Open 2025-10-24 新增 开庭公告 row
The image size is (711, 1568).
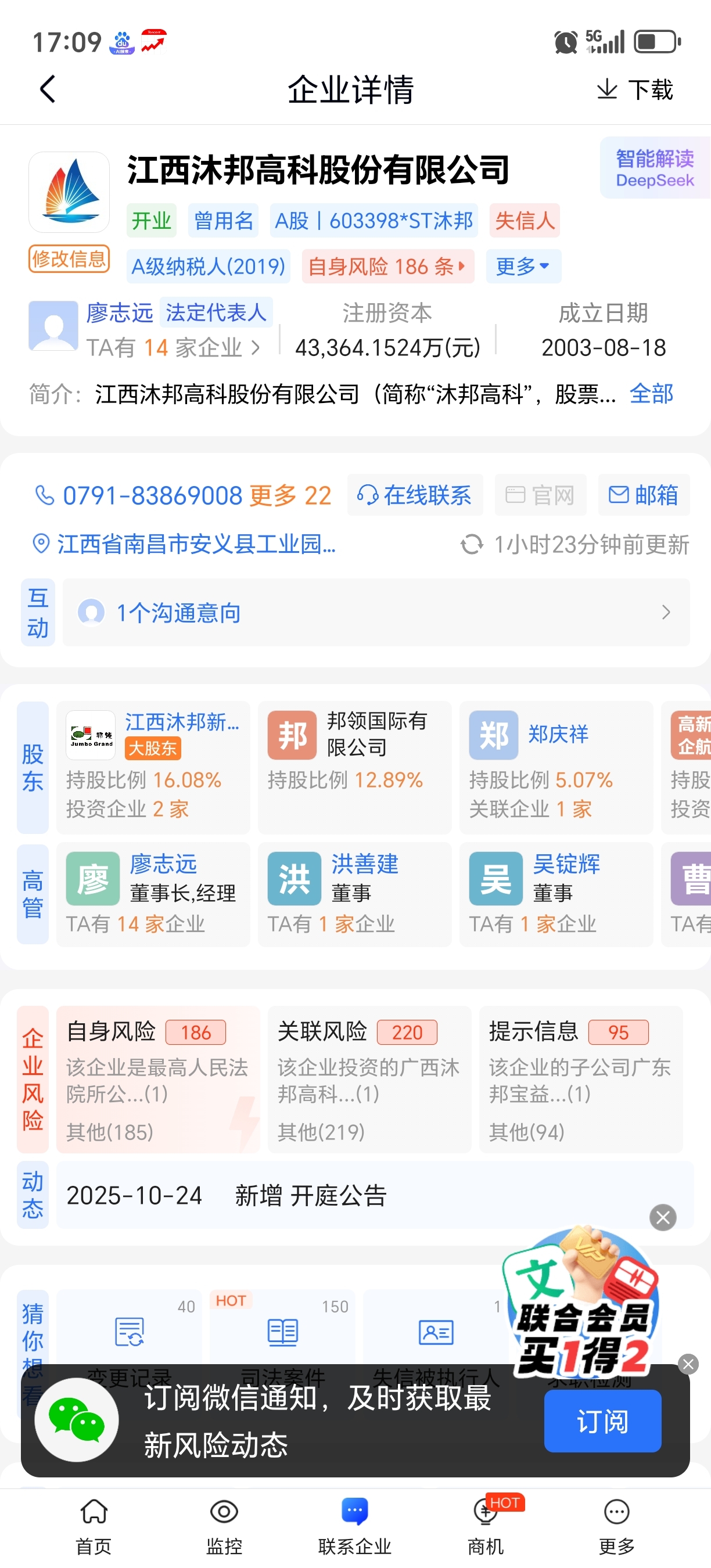[375, 1195]
